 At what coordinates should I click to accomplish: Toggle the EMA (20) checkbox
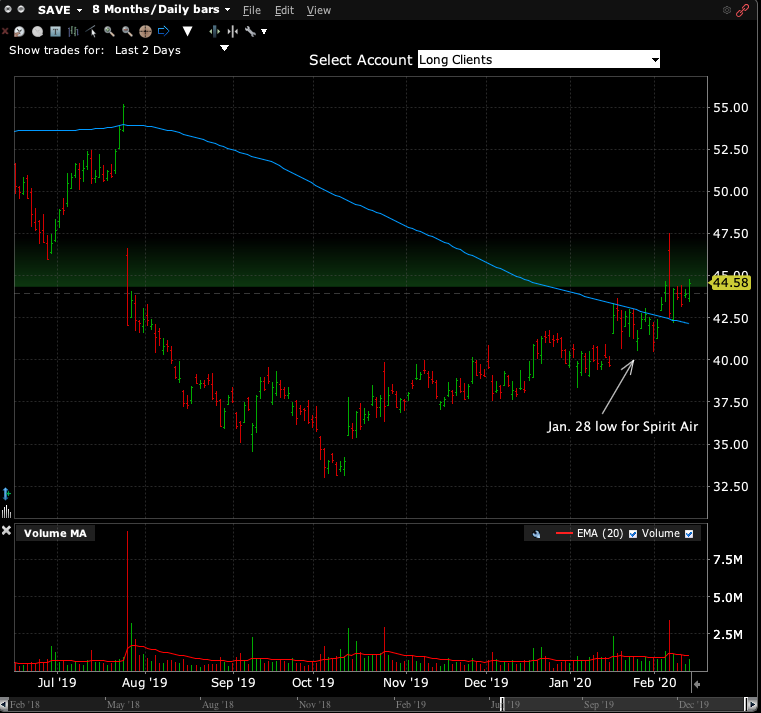(633, 534)
